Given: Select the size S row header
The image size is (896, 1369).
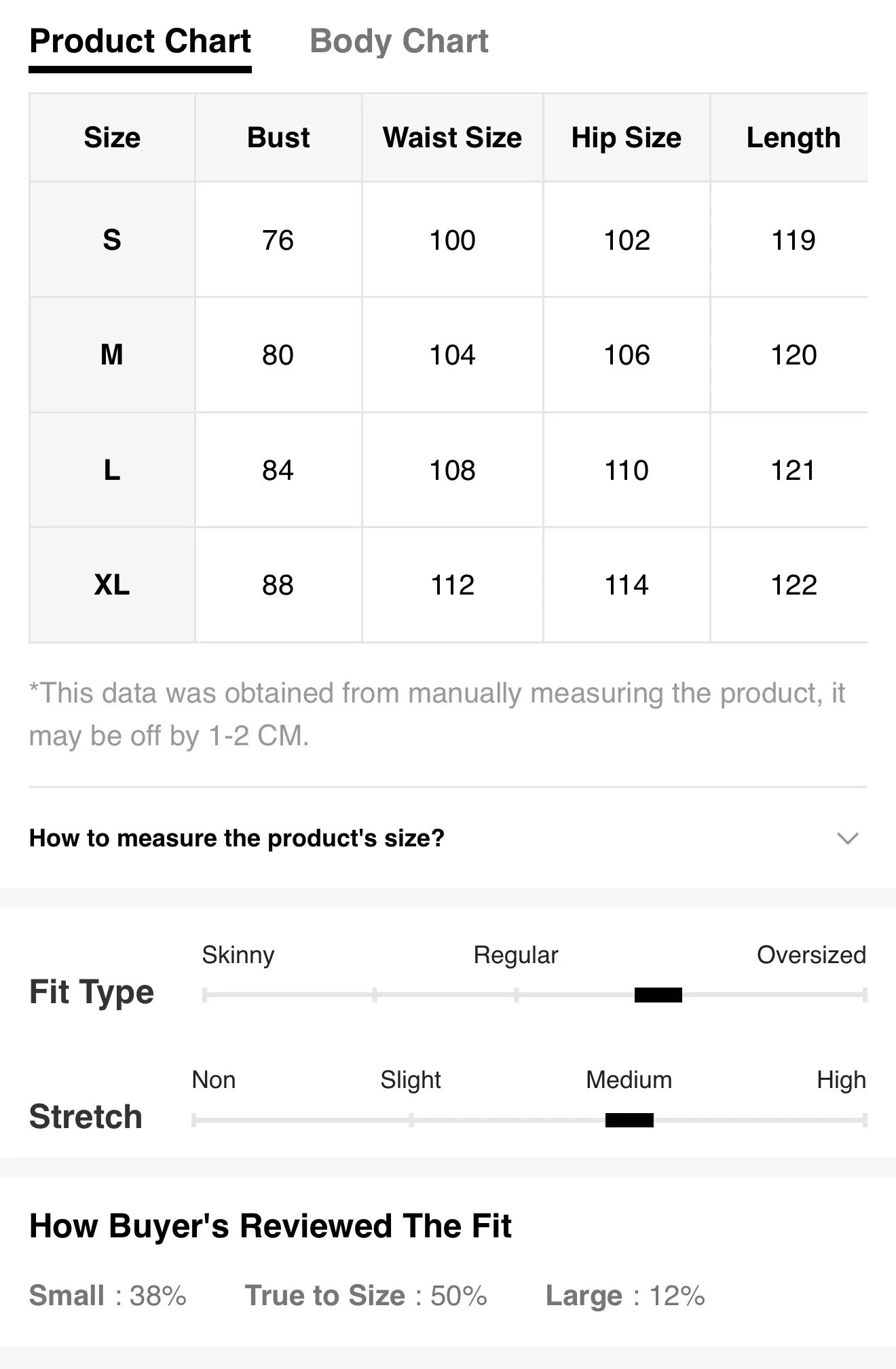Looking at the screenshot, I should [112, 240].
